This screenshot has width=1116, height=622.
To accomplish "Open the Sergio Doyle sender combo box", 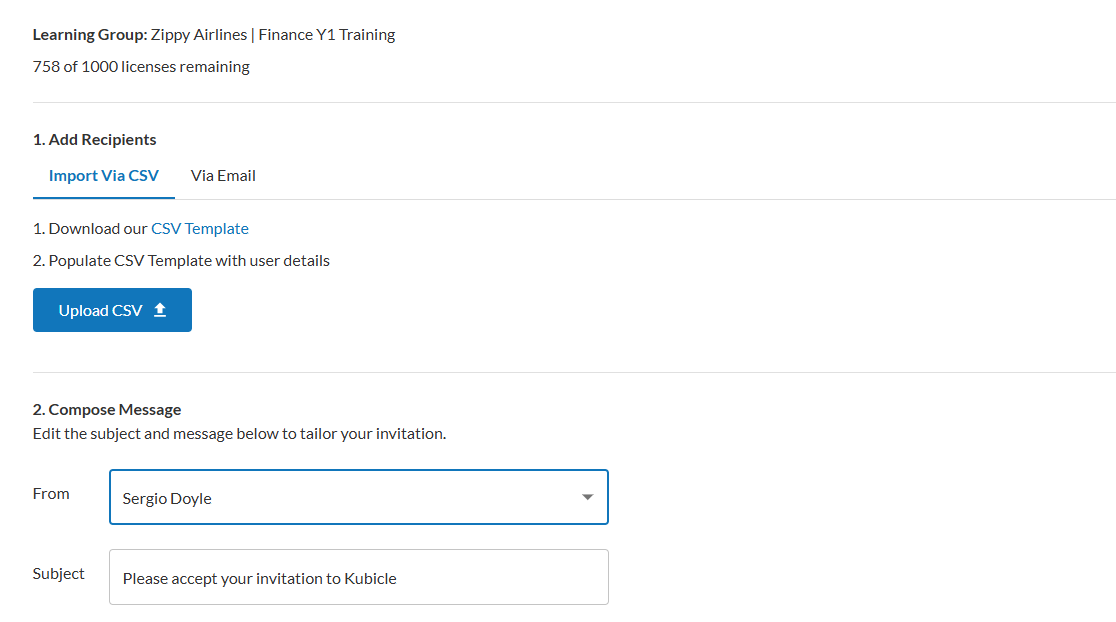I will [x=358, y=498].
